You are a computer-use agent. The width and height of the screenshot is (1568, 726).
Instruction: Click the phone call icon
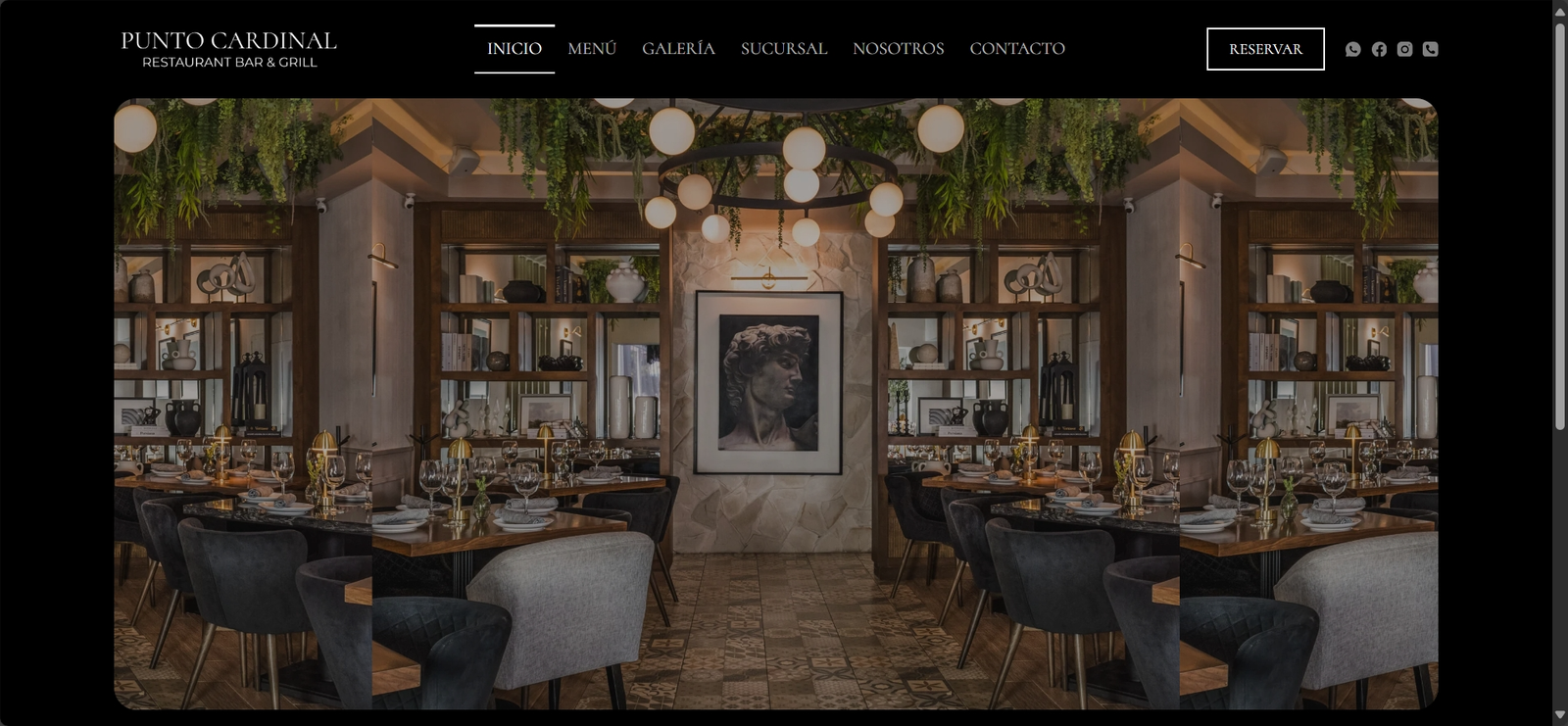click(x=1431, y=49)
